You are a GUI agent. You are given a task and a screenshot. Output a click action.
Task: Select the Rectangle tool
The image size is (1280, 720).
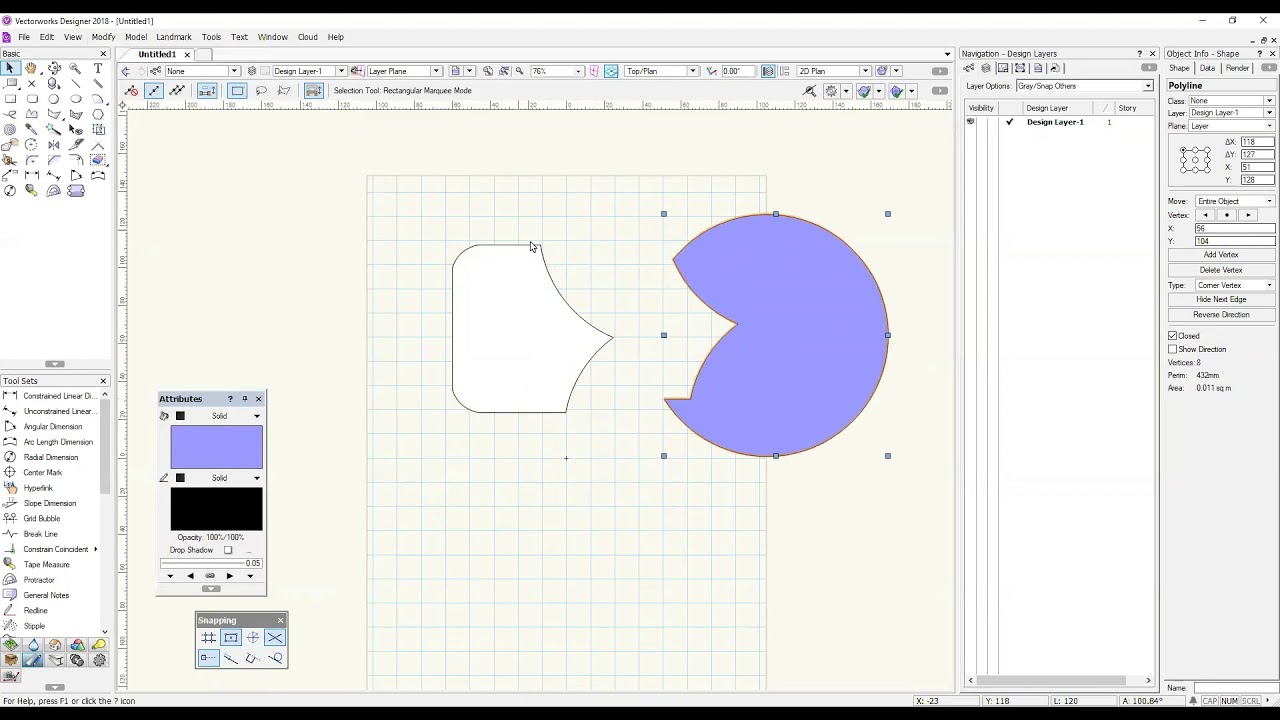tap(10, 99)
